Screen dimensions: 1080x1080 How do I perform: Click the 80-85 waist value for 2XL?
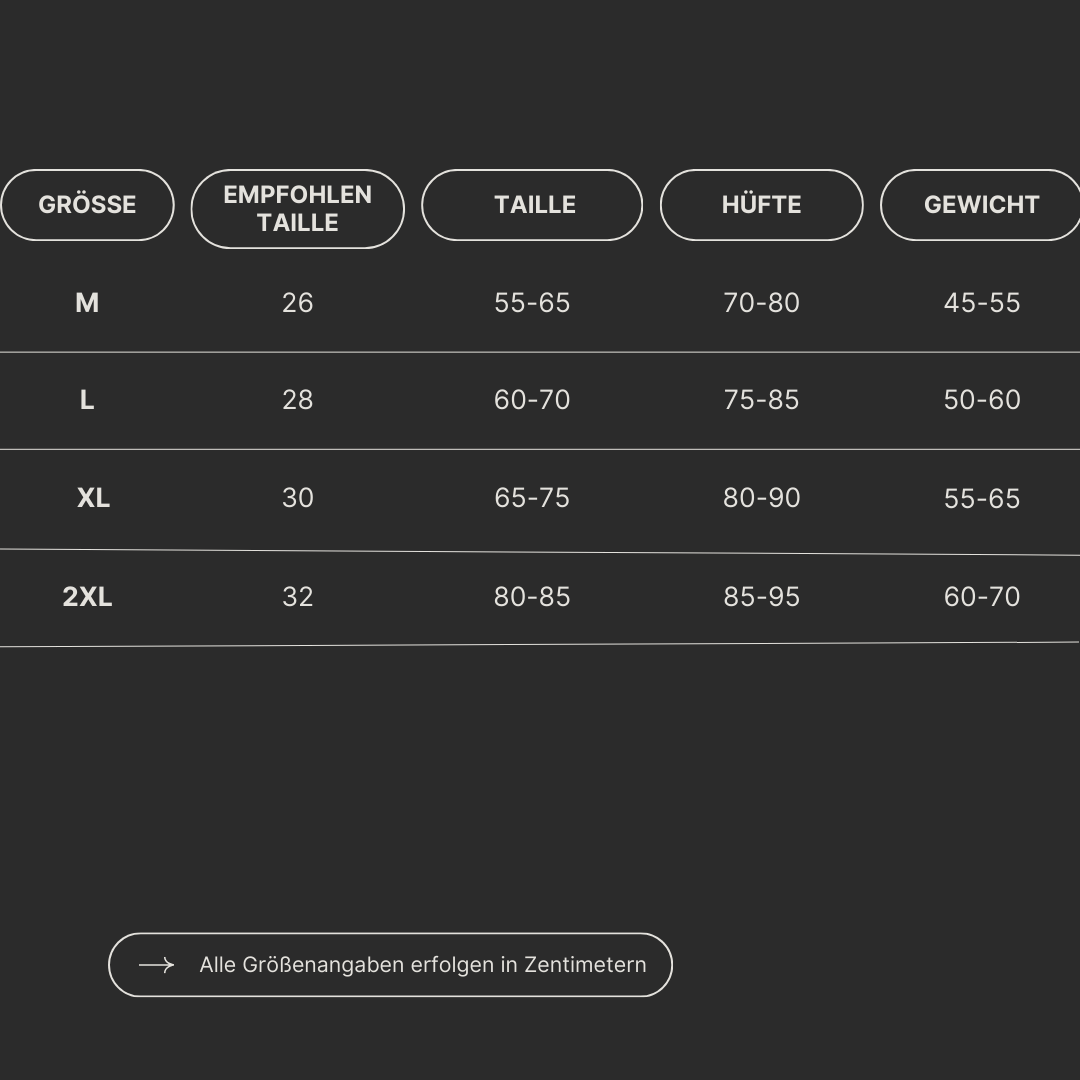[x=532, y=597]
